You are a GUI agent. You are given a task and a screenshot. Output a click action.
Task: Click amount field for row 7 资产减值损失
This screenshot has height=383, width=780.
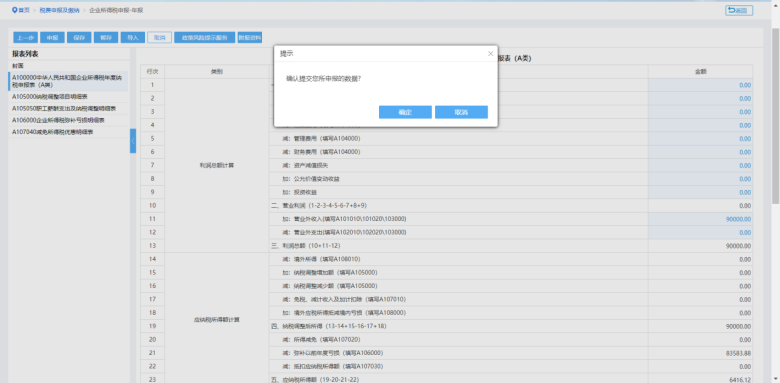click(700, 165)
